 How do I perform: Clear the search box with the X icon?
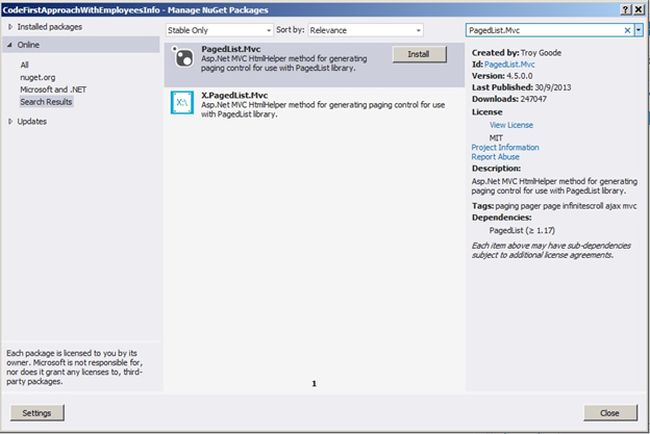pos(627,30)
